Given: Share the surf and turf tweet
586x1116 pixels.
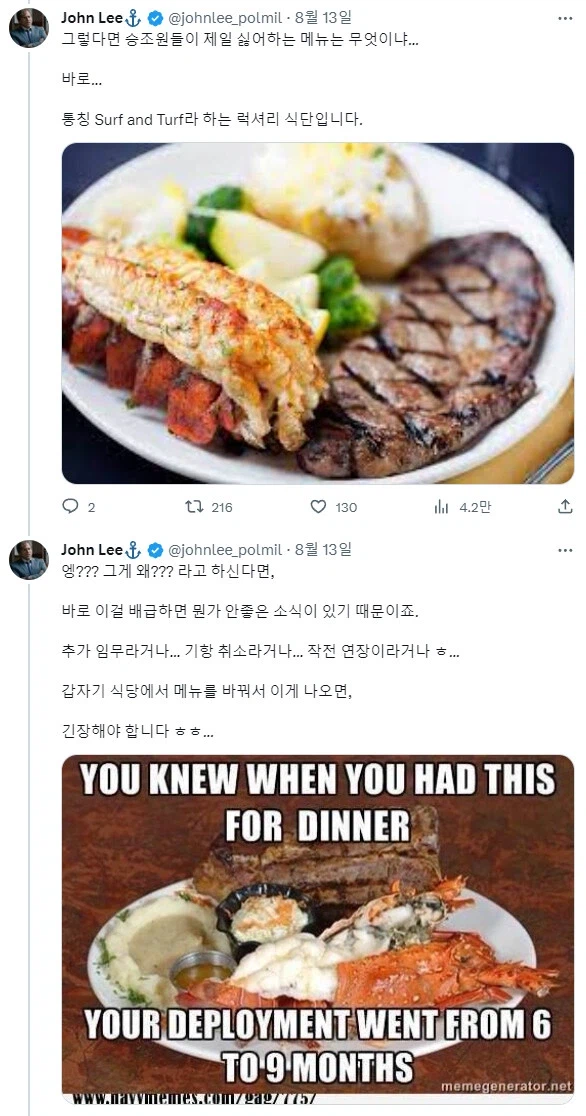Looking at the screenshot, I should 566,507.
